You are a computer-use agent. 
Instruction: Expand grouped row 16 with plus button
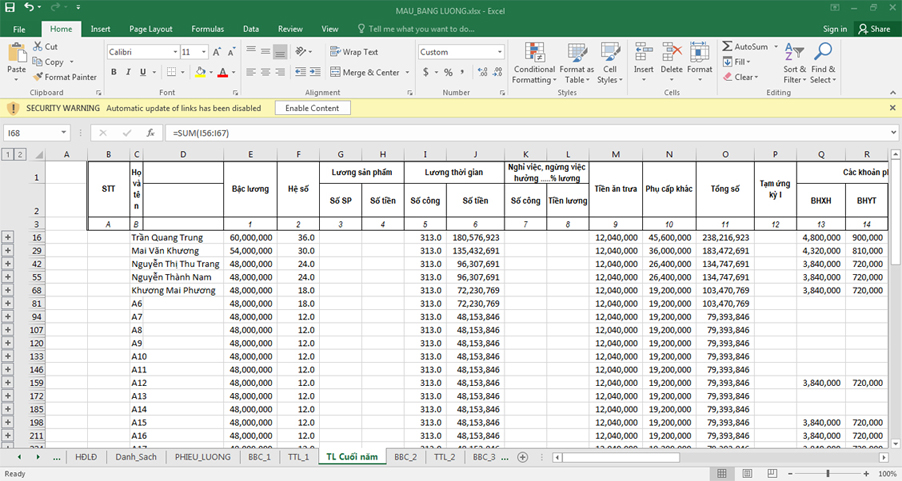coord(7,237)
